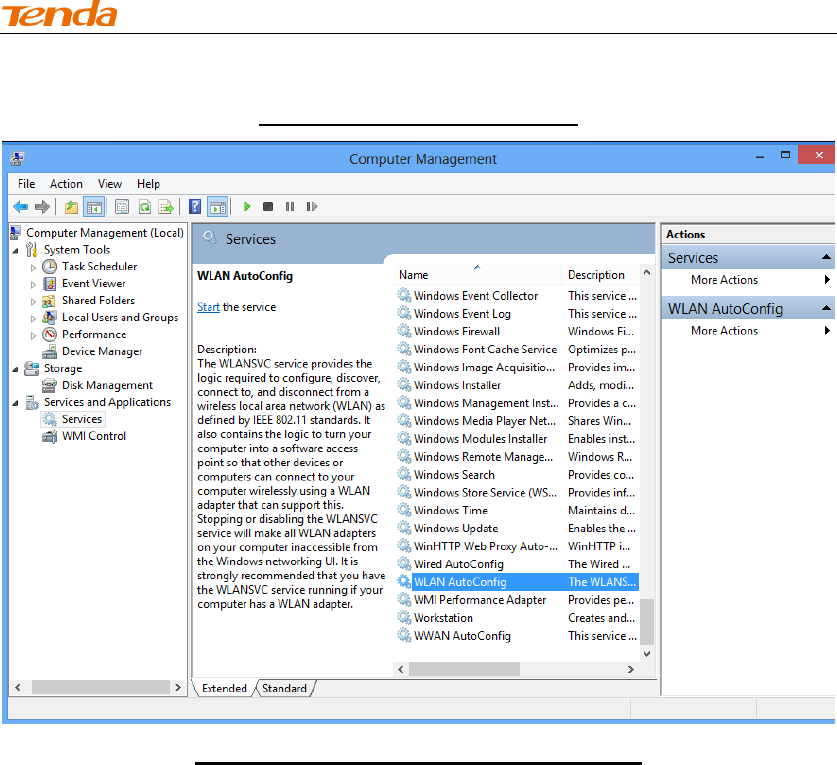
Task: Click the services list vertical scrollbar thumb
Action: click(x=647, y=622)
